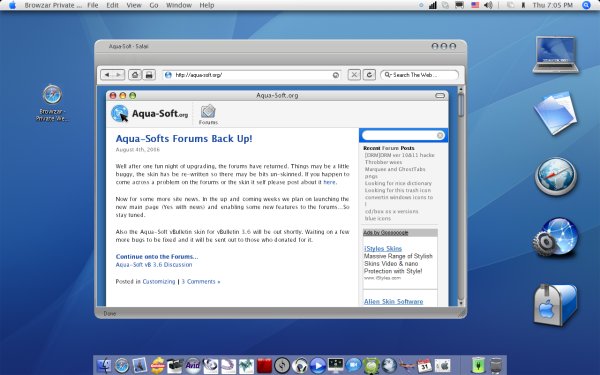Launch Safari from the dock
The height and width of the screenshot is (375, 600).
pyautogui.click(x=122, y=365)
